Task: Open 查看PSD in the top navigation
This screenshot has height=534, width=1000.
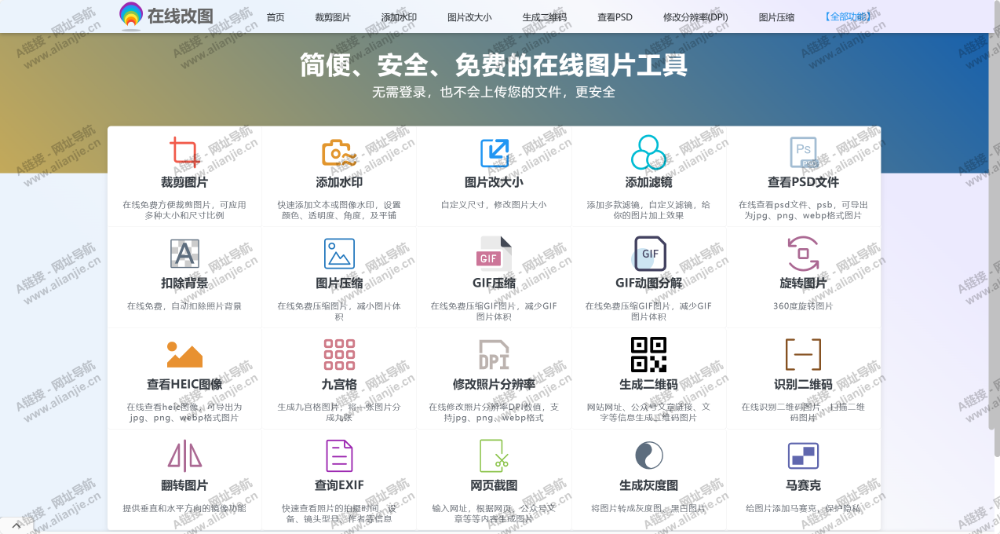Action: (x=615, y=17)
